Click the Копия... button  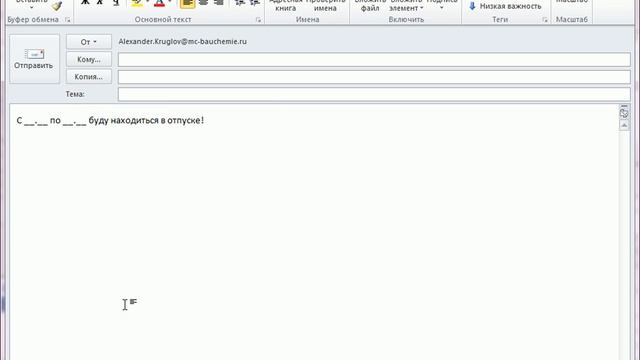[x=89, y=77]
